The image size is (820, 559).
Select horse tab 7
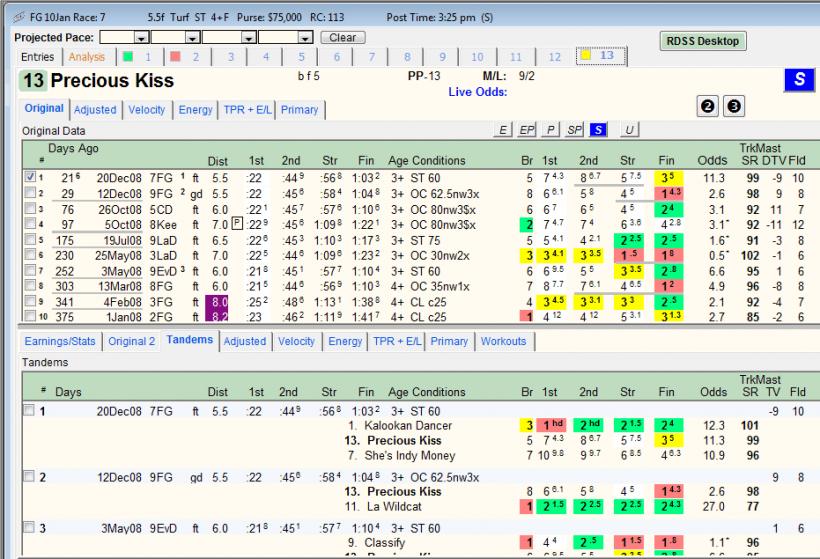click(372, 56)
